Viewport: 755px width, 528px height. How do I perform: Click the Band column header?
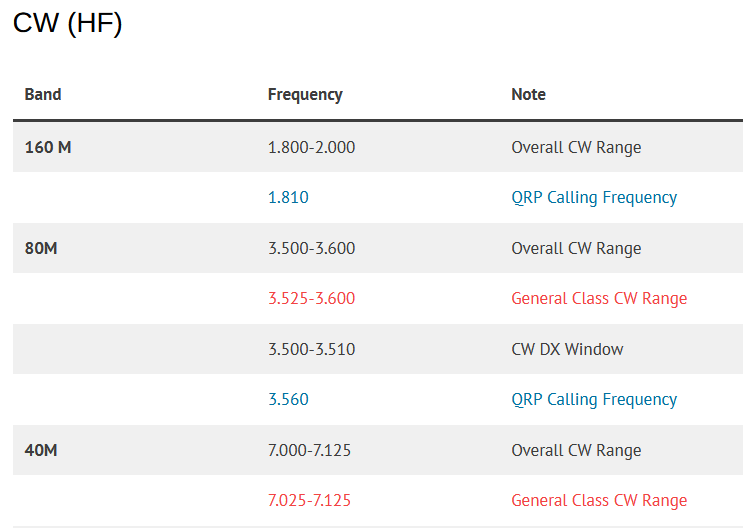tap(43, 94)
